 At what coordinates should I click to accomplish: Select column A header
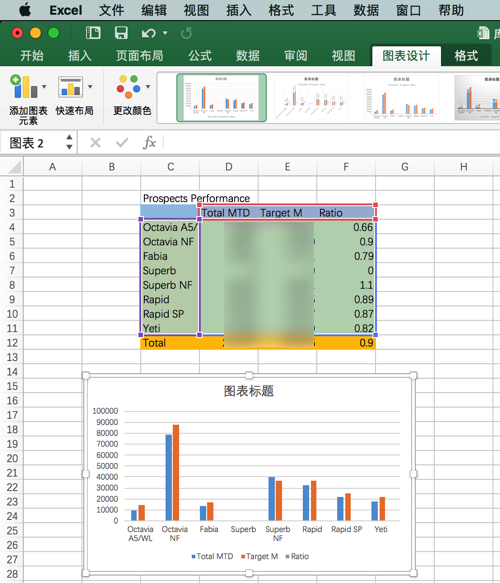pyautogui.click(x=53, y=167)
